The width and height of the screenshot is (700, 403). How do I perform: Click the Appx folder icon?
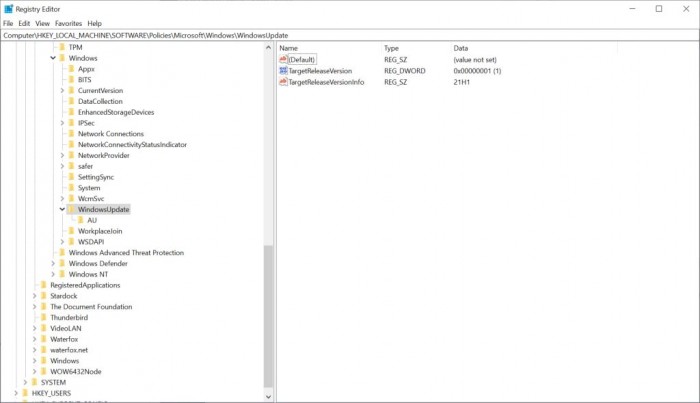click(x=71, y=69)
